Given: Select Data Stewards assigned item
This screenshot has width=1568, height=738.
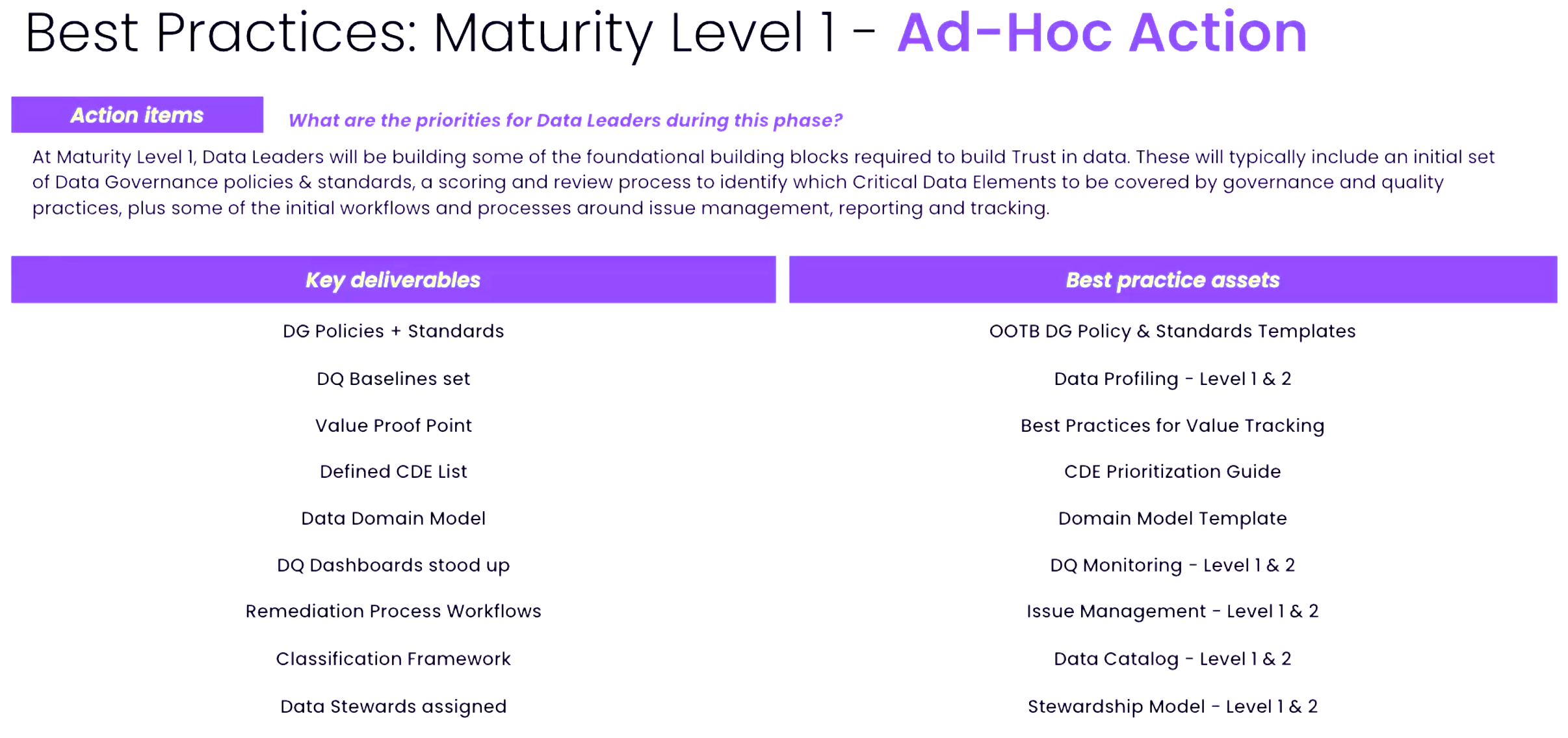Looking at the screenshot, I should click(x=393, y=706).
